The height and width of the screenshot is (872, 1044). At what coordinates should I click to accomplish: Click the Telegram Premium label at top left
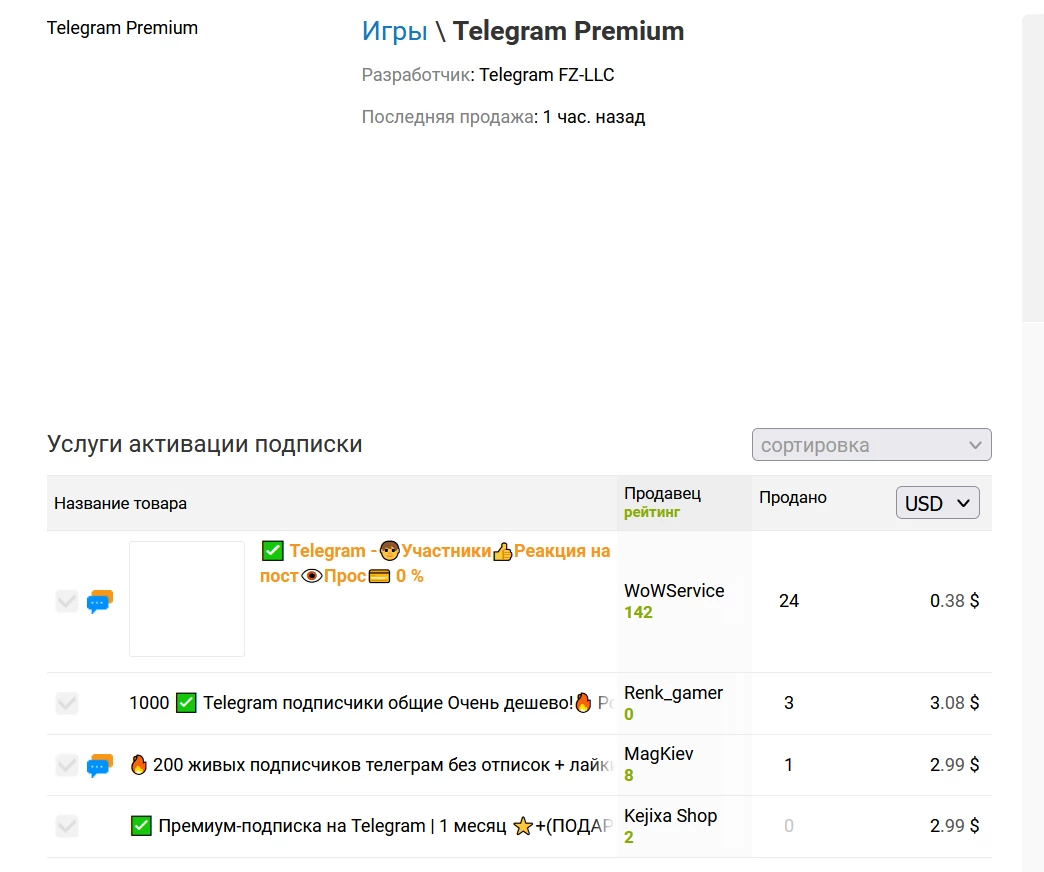tap(123, 28)
